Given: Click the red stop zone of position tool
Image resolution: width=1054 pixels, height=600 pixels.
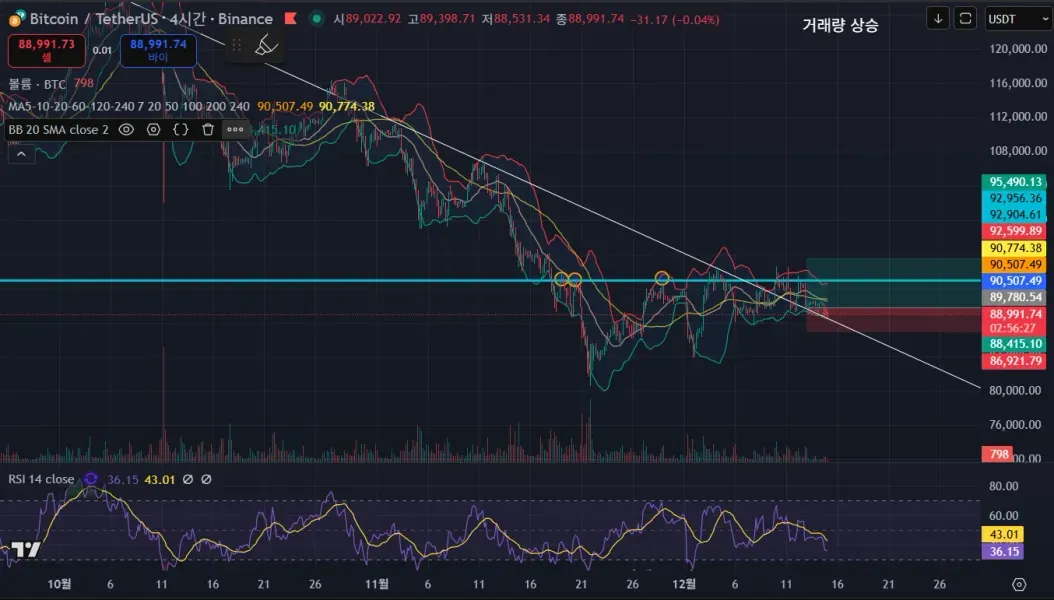Looking at the screenshot, I should [894, 320].
